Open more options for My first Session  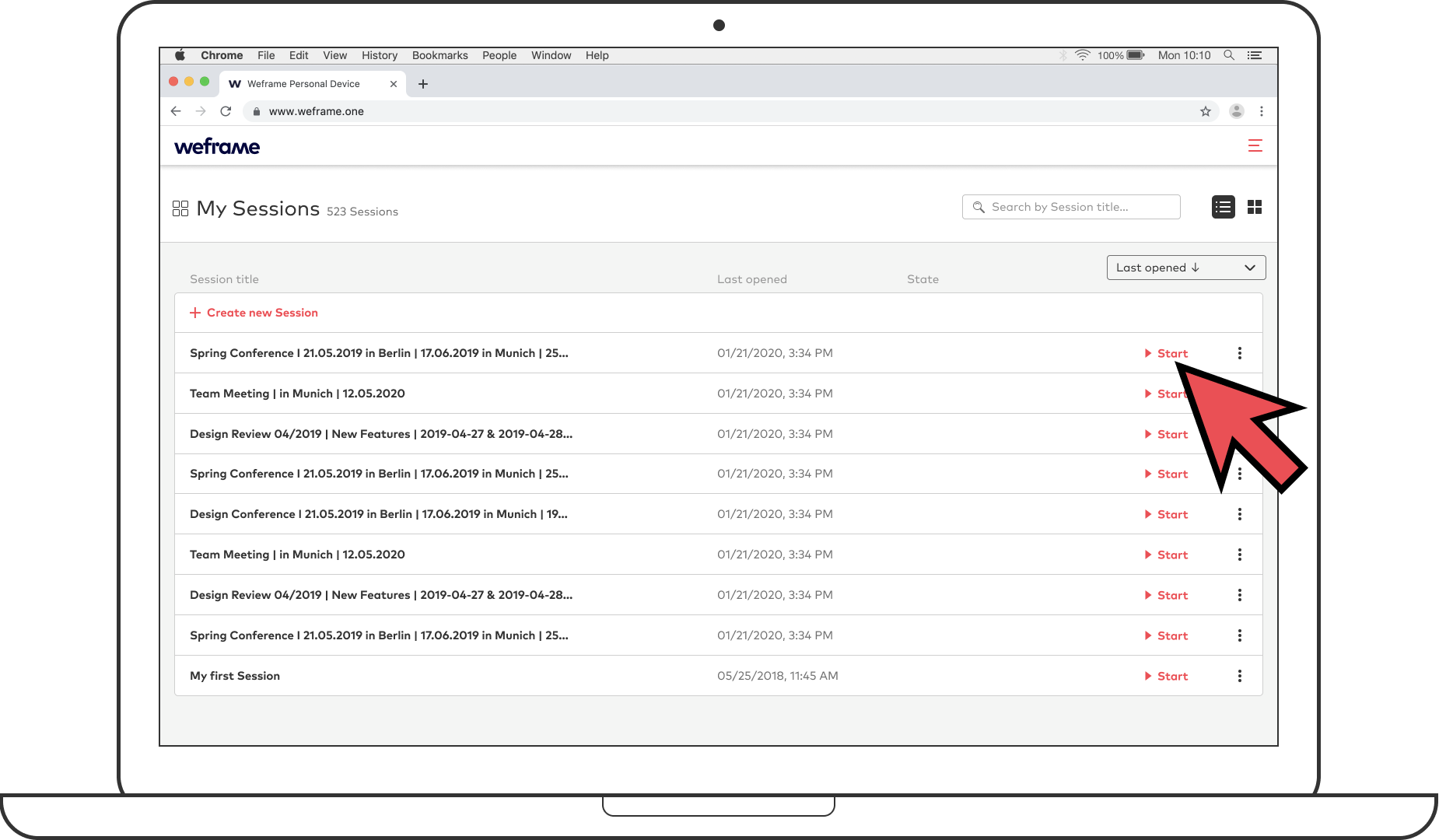pyautogui.click(x=1239, y=676)
